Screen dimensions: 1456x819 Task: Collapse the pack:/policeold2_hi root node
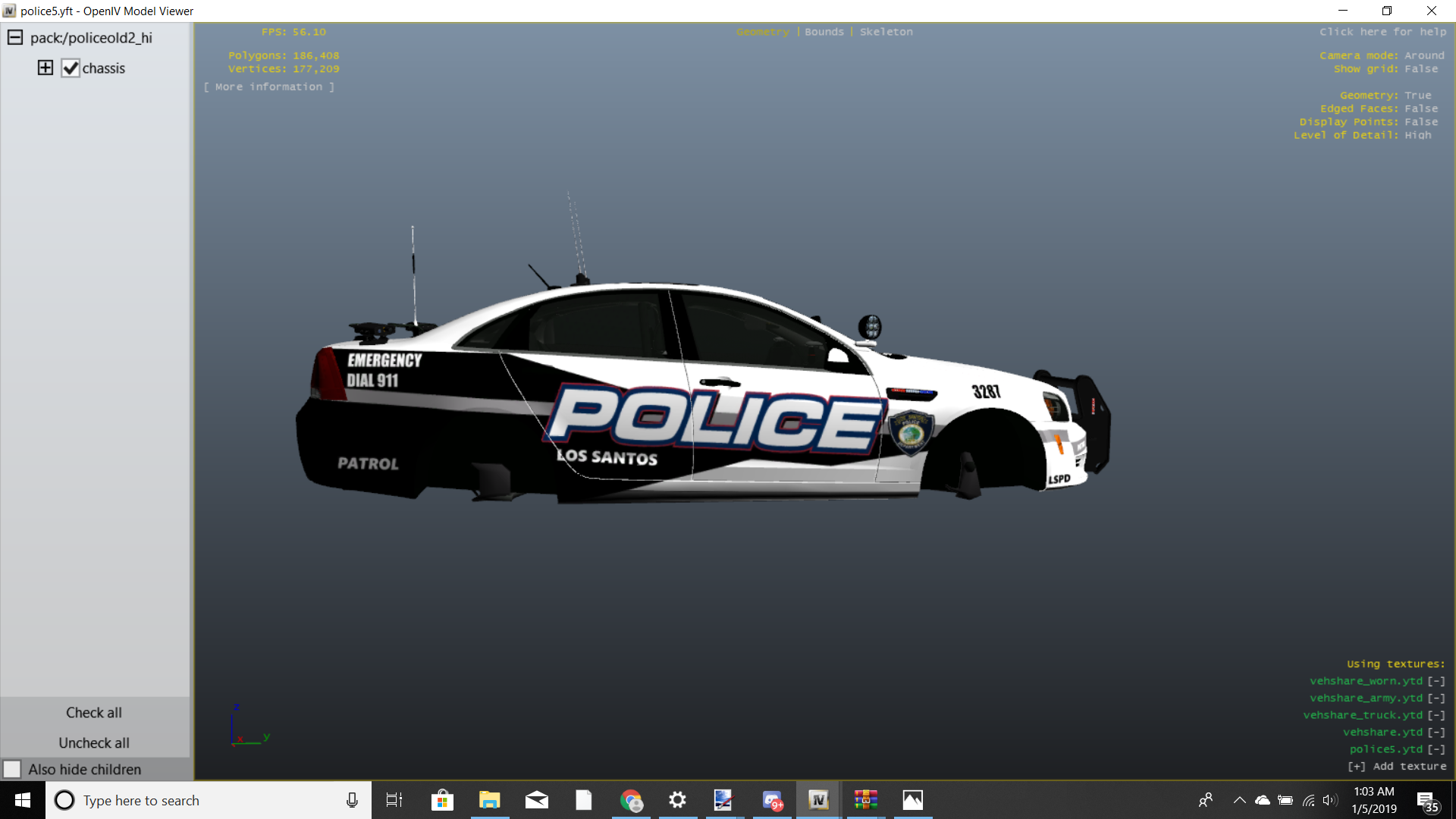(15, 37)
